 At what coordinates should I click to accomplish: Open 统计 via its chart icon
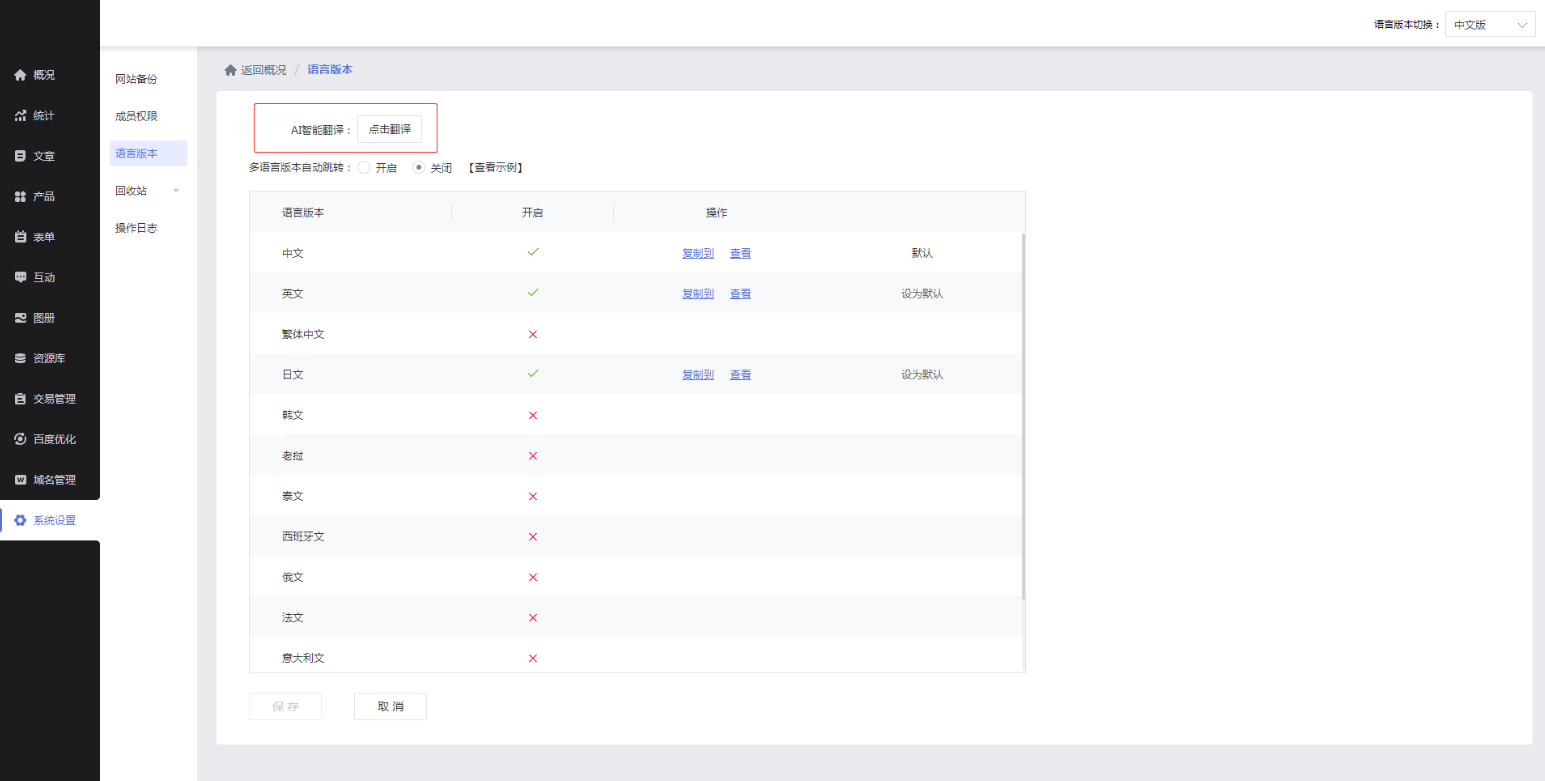[x=20, y=116]
